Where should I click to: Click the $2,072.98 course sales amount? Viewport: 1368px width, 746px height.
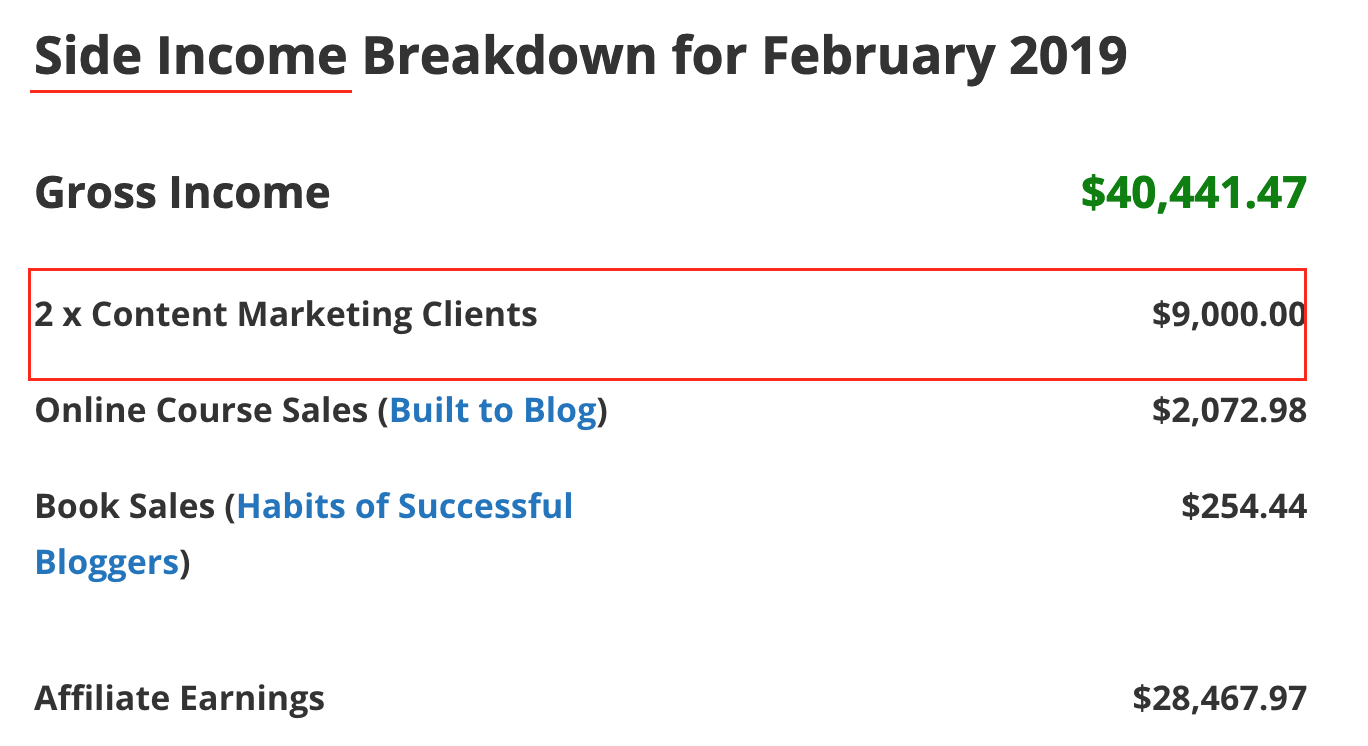[1229, 411]
